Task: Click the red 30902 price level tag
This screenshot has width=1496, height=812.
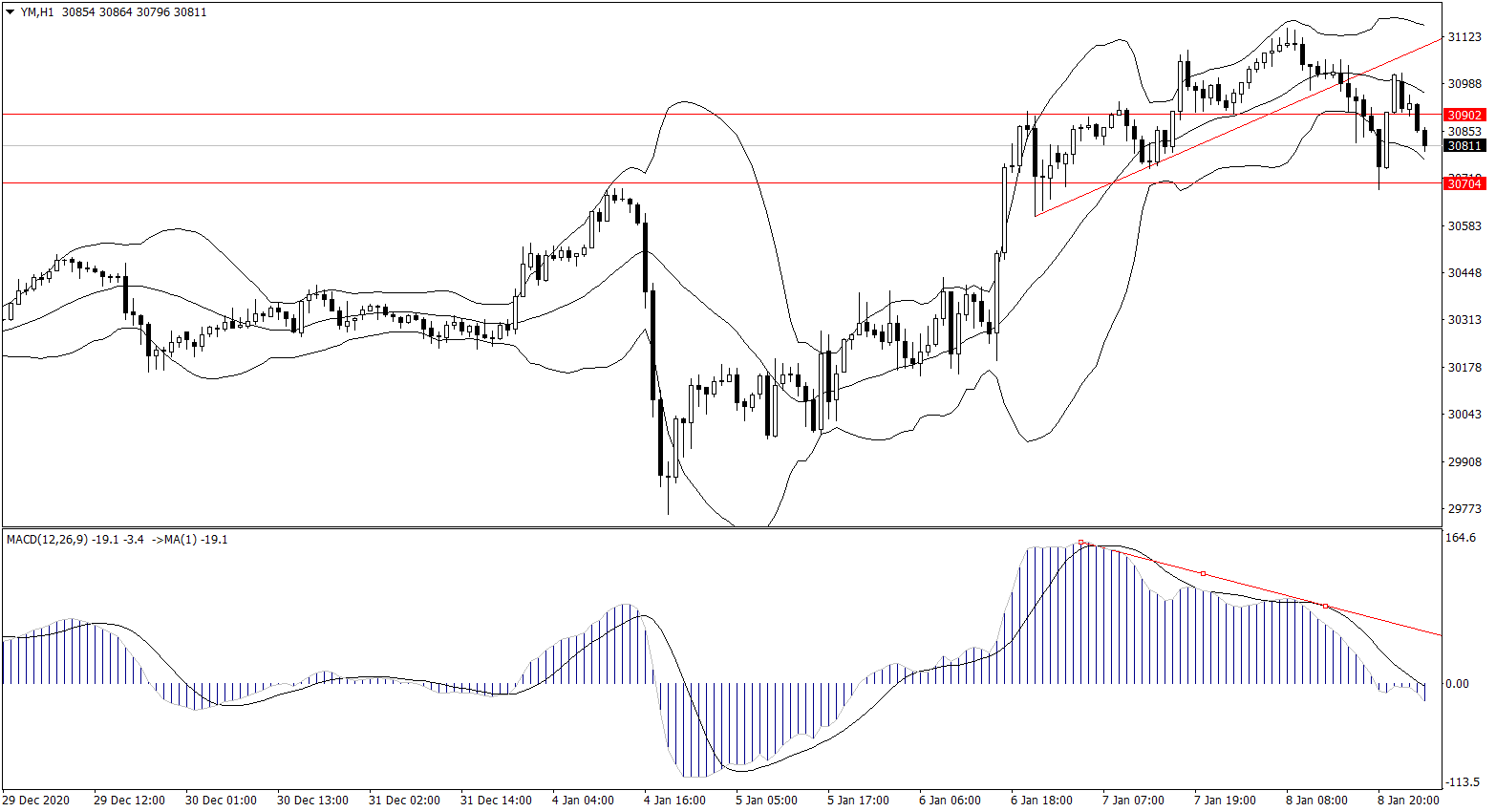Action: 1464,115
